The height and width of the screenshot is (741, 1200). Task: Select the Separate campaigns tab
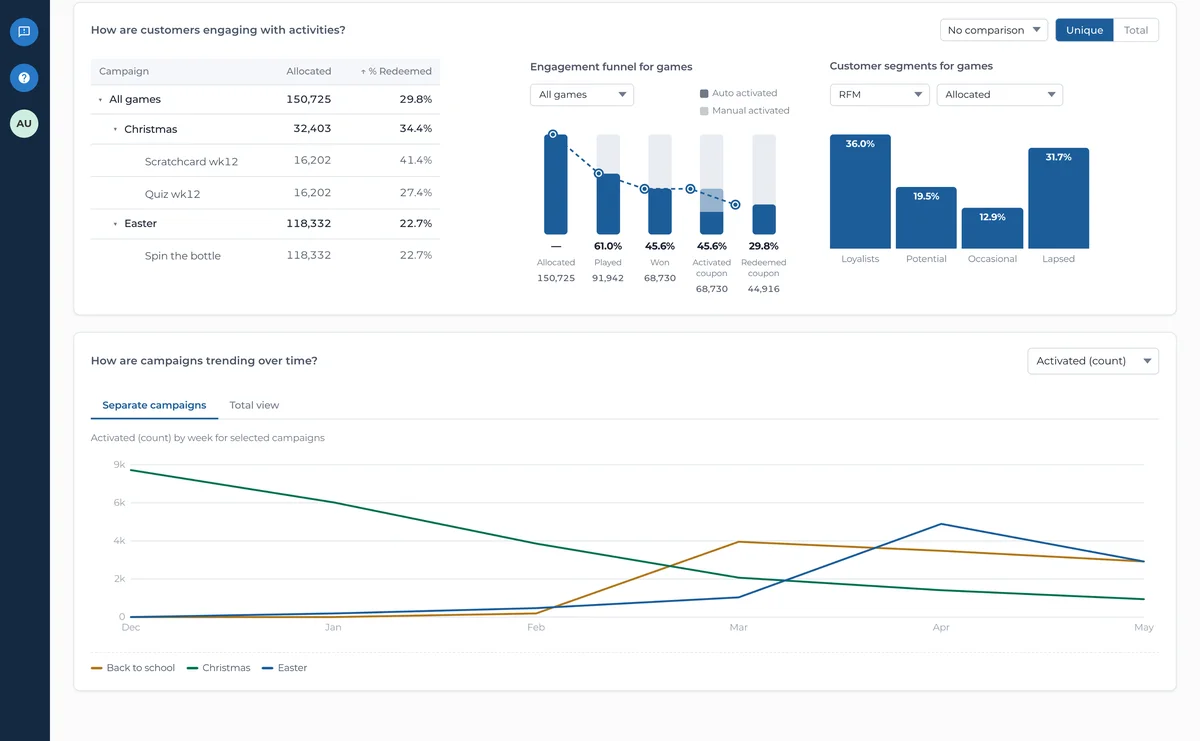pyautogui.click(x=154, y=405)
